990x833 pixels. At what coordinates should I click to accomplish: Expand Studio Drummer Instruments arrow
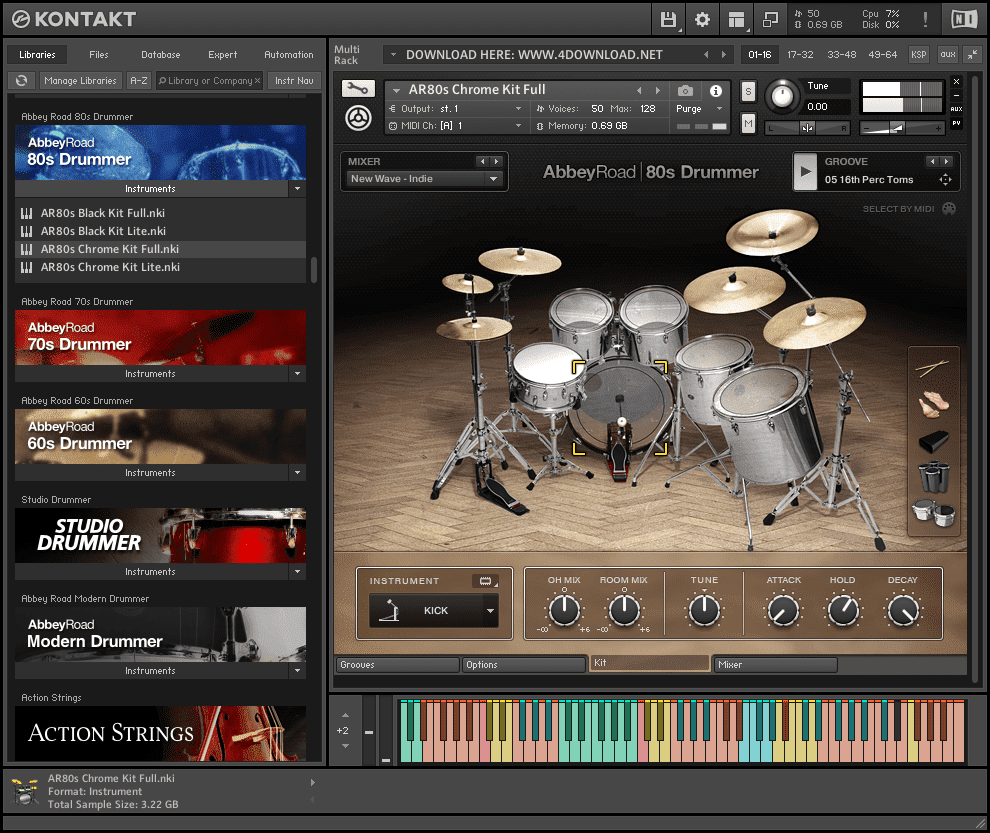tap(297, 572)
